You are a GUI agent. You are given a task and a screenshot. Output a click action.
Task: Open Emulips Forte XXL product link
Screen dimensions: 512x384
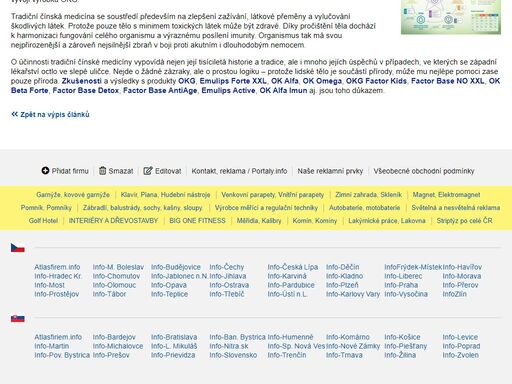pos(233,81)
